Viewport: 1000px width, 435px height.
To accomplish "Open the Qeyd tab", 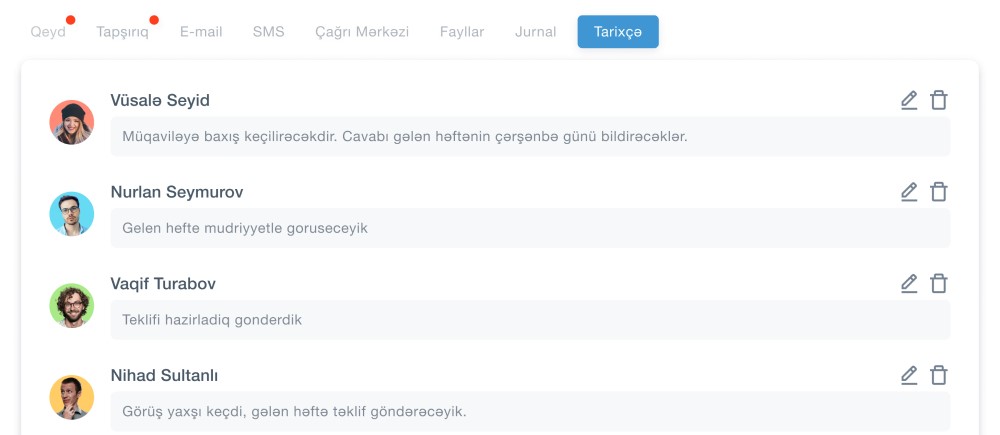I will pos(48,32).
